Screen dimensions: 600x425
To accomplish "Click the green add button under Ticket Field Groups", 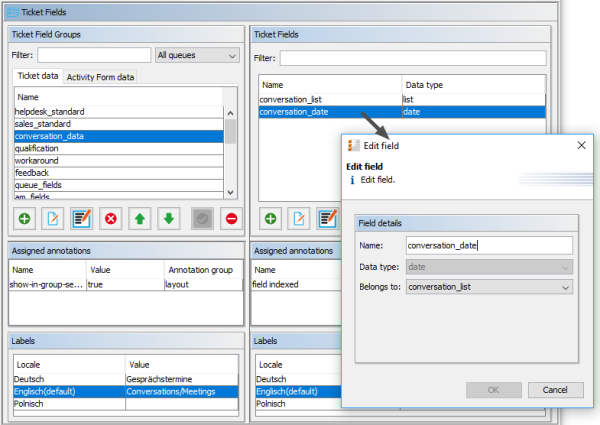I will pyautogui.click(x=24, y=218).
